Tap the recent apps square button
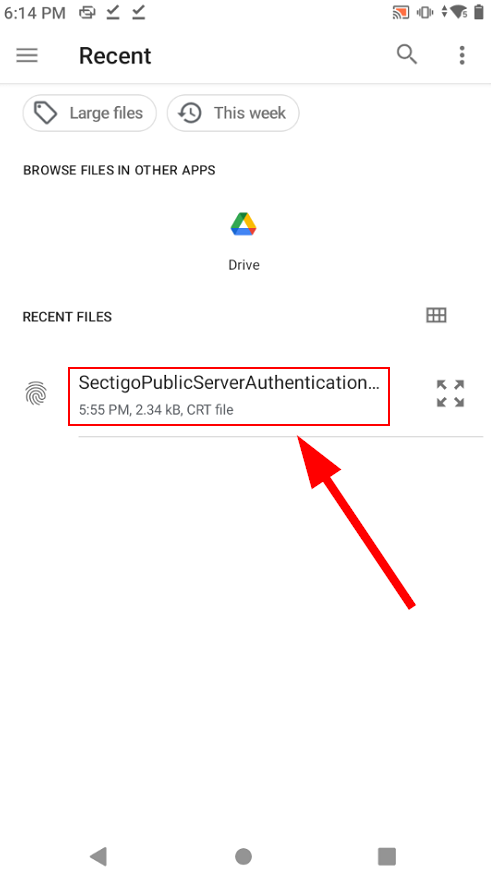The height and width of the screenshot is (880, 491). click(x=387, y=856)
